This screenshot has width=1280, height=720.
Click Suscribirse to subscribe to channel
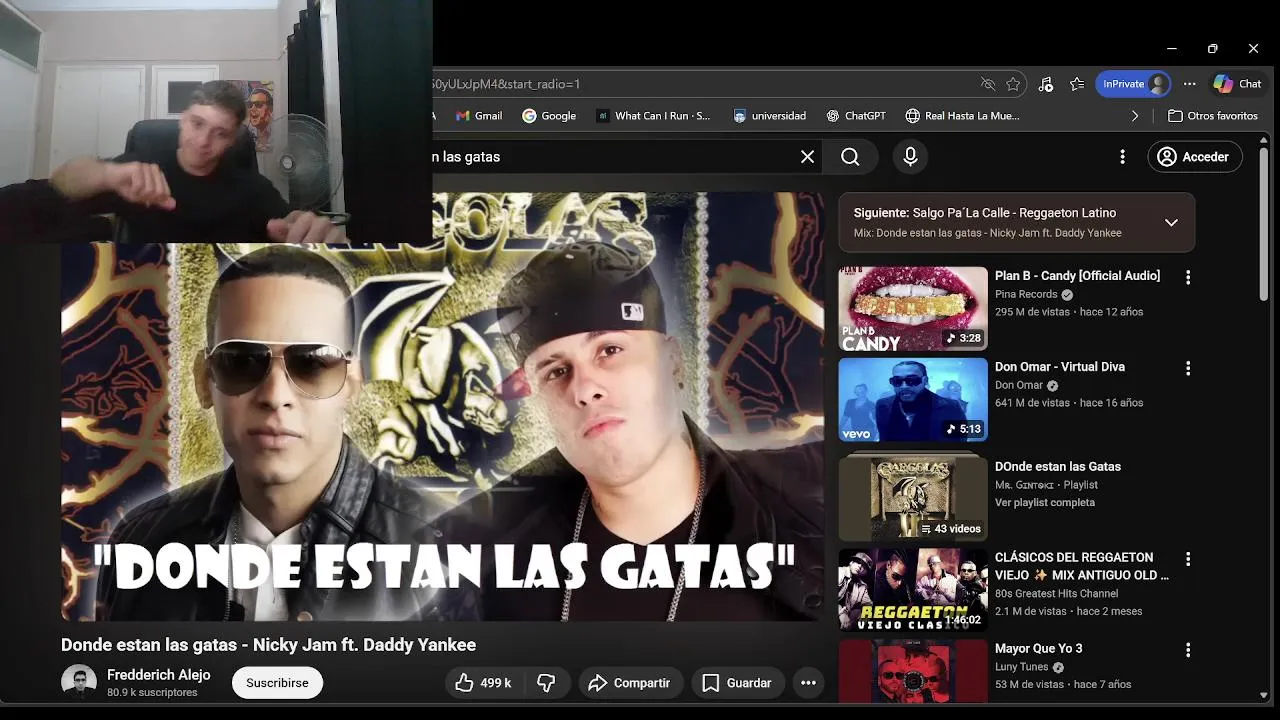click(x=277, y=683)
